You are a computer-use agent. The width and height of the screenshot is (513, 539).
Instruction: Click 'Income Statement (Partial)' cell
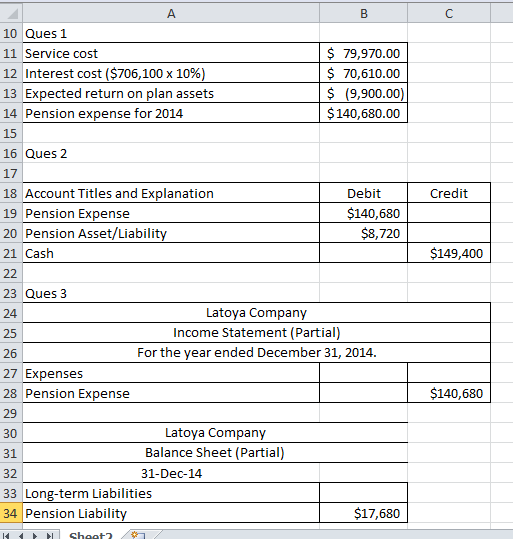pos(256,333)
